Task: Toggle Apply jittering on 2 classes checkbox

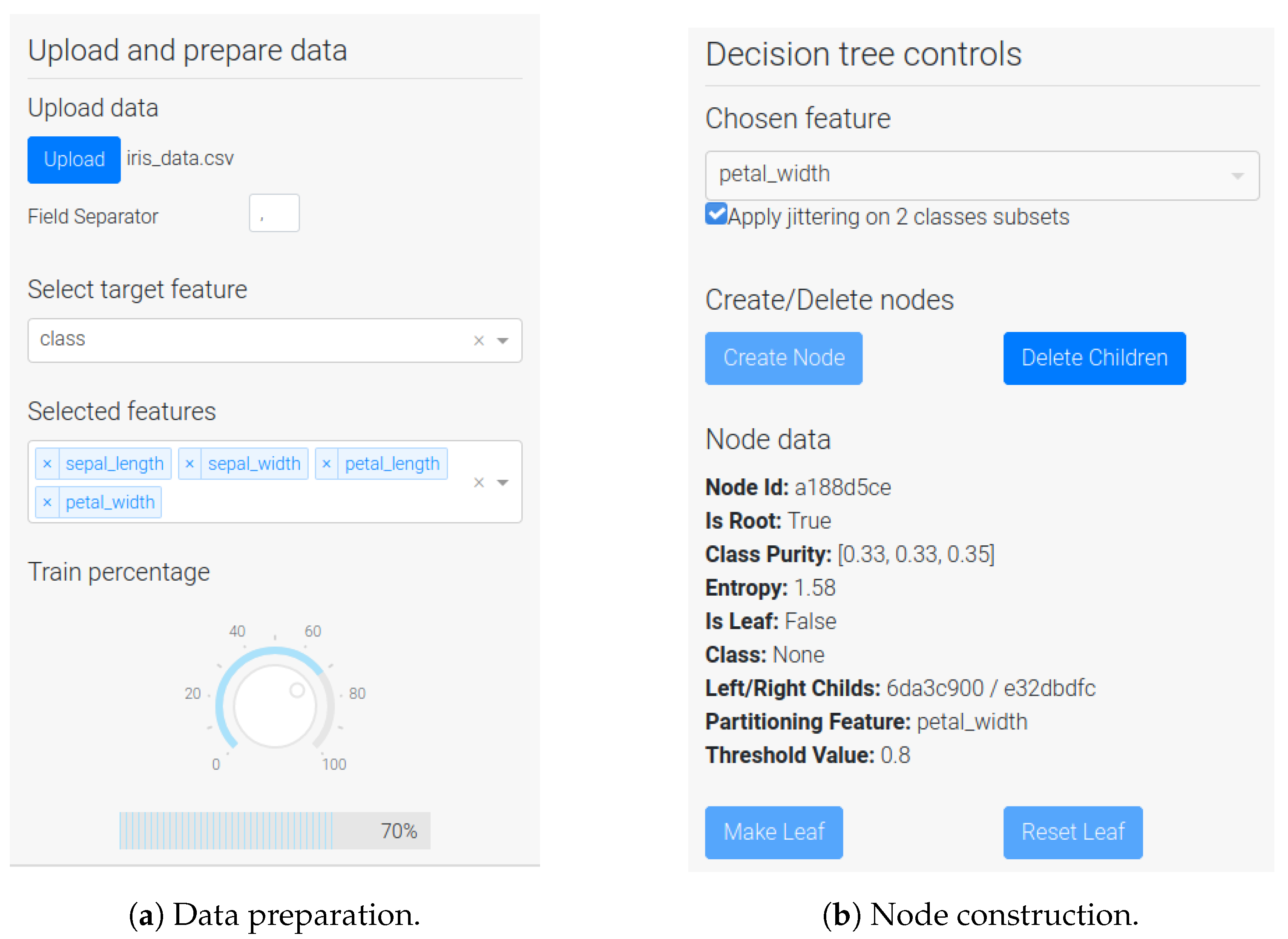Action: (716, 214)
